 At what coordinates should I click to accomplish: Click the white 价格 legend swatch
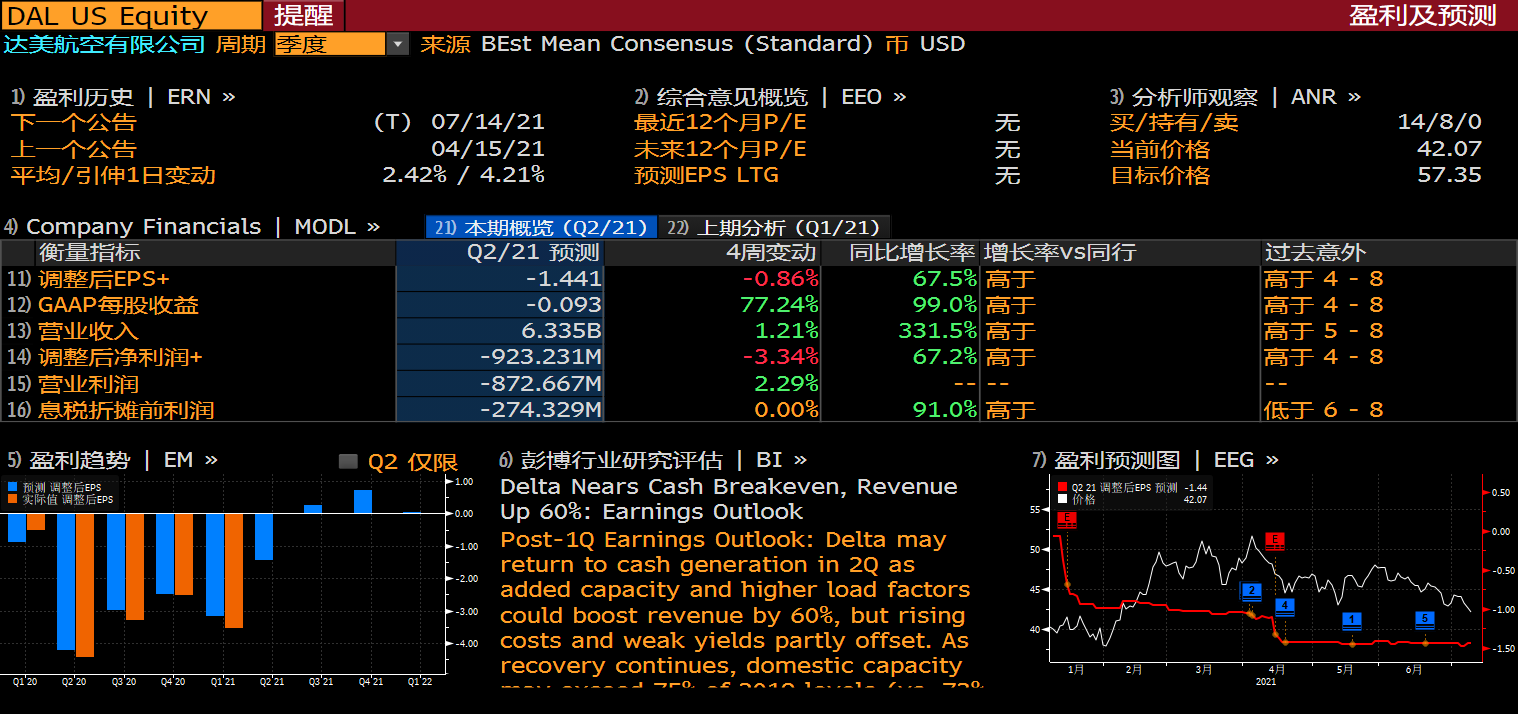1063,498
